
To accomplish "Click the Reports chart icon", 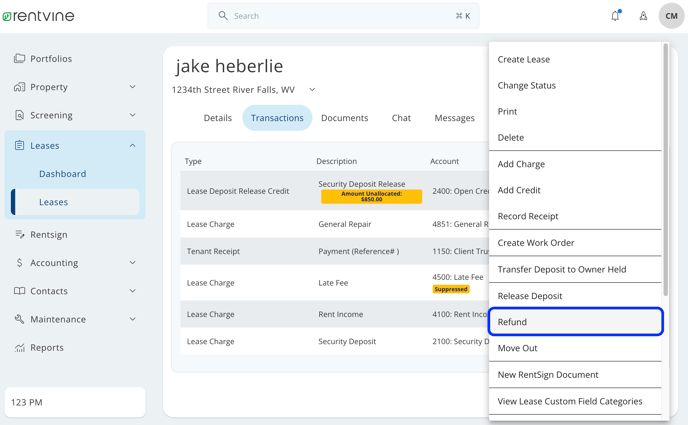I will (19, 347).
